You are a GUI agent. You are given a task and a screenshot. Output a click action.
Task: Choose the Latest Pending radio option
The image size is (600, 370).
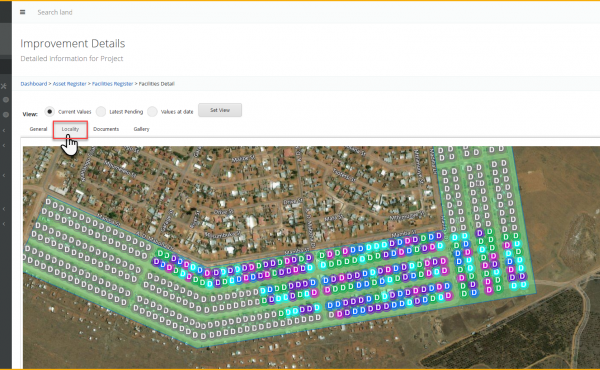[101, 111]
